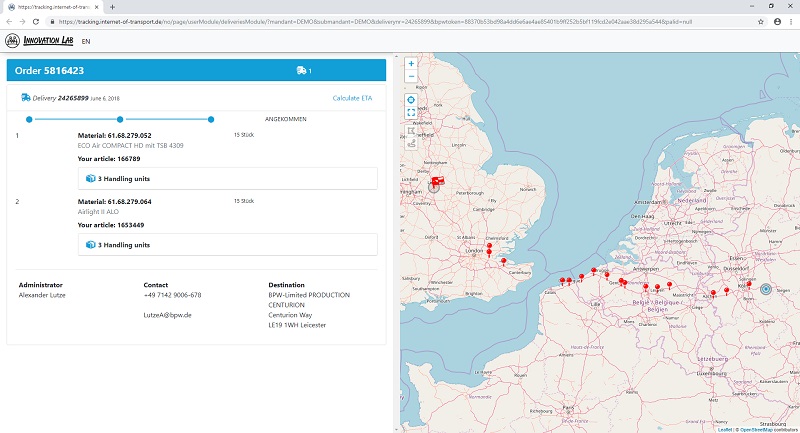Click the Innovation Lab logo
The height and width of the screenshot is (433, 800).
40,41
